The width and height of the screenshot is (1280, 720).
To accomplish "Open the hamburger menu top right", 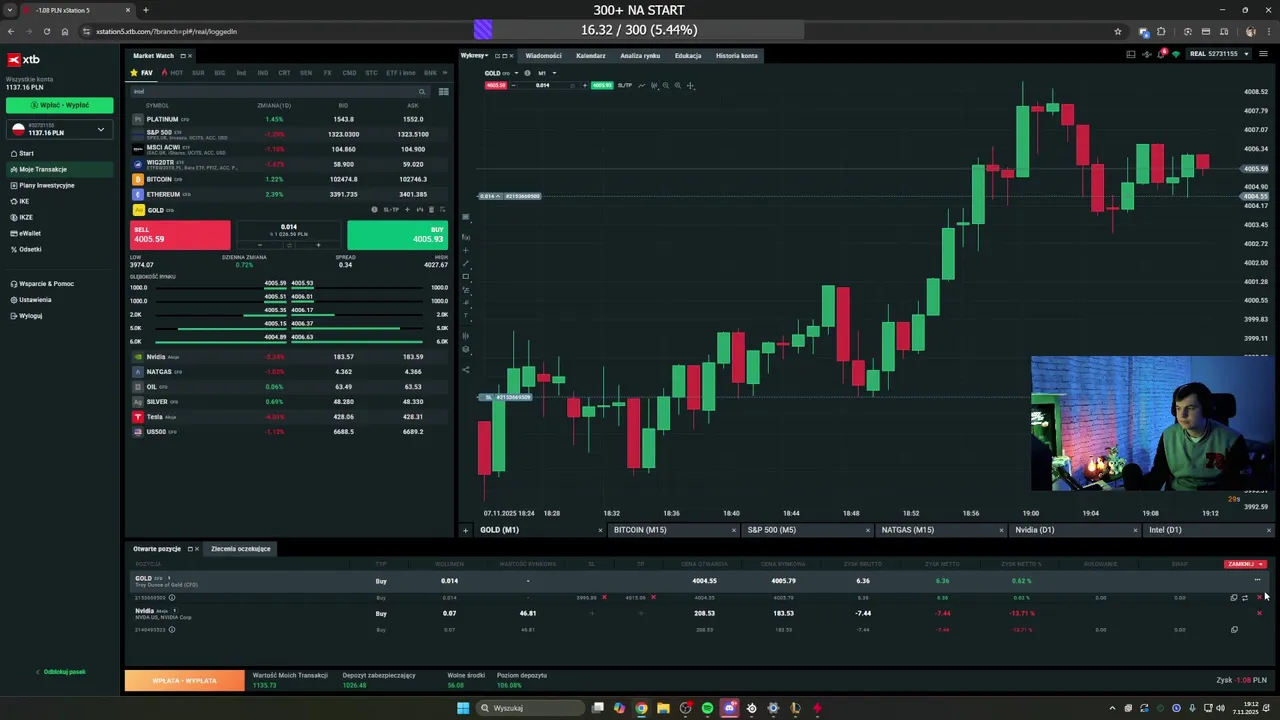I will click(x=1264, y=54).
